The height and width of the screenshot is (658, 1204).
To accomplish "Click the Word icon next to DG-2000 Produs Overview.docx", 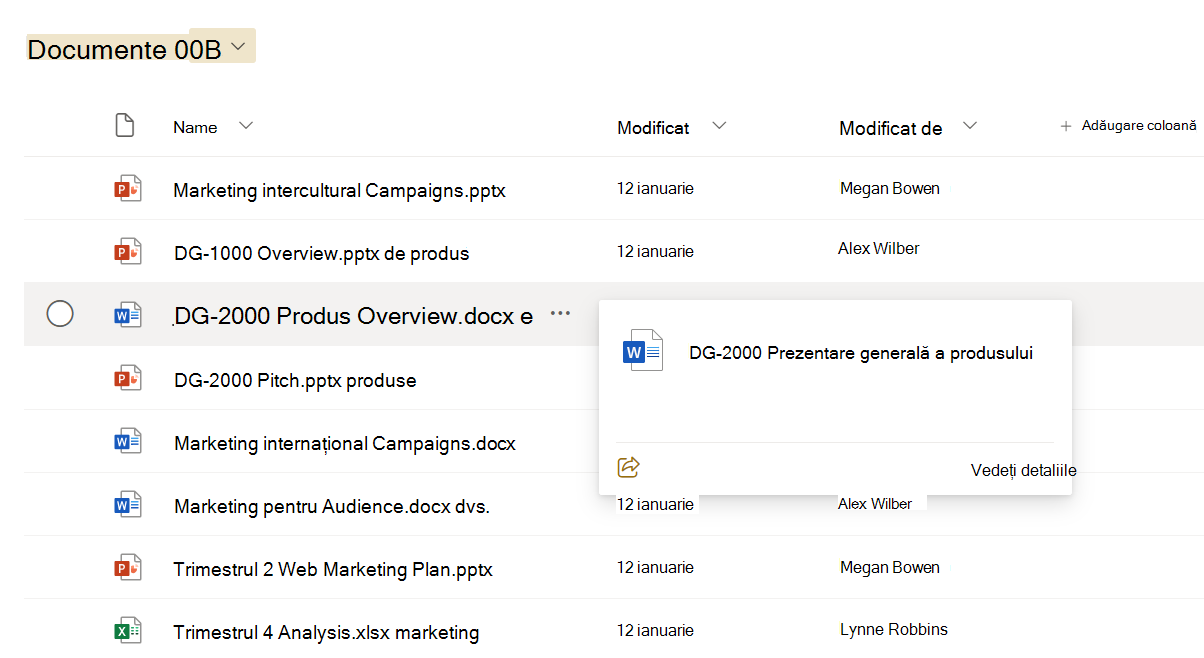I will pyautogui.click(x=128, y=315).
